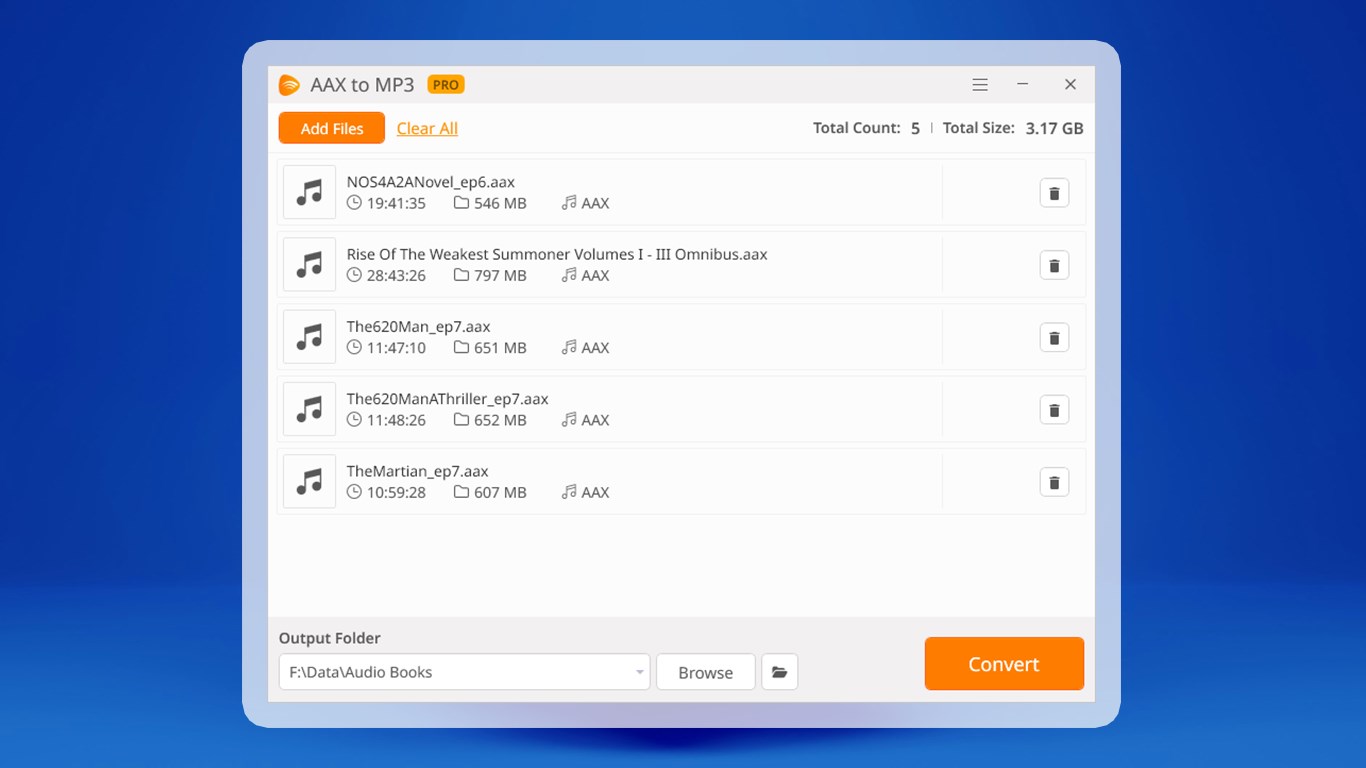Delete NOS4A2ANovel_ep6.aax with its trash icon
This screenshot has height=768, width=1366.
tap(1054, 193)
